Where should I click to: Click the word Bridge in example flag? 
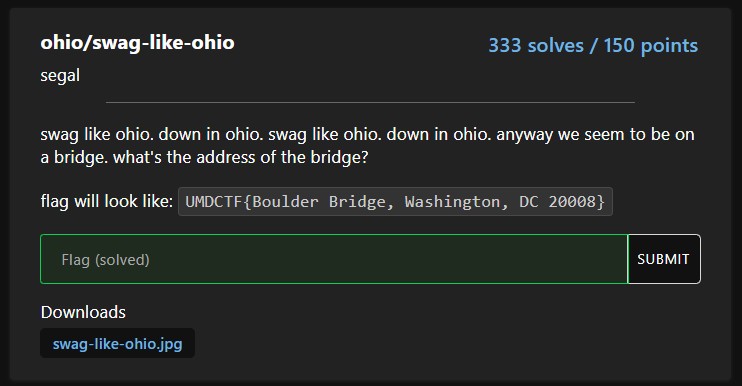(x=357, y=202)
